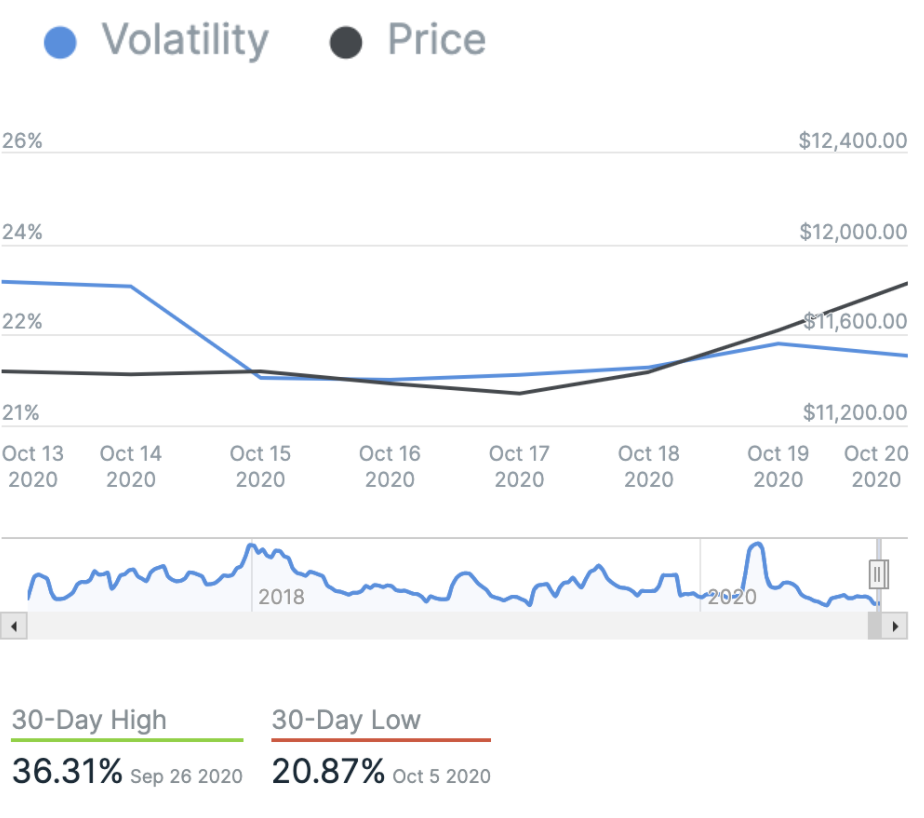Click the Volatility legend label
Image resolution: width=924 pixels, height=818 pixels.
click(x=185, y=41)
